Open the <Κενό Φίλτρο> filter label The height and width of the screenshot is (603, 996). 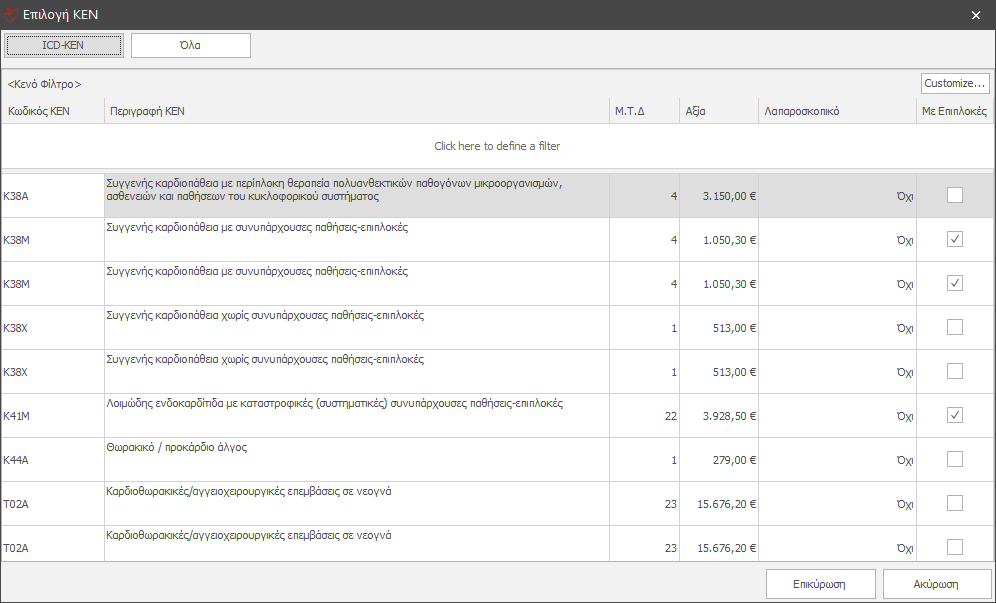tap(45, 84)
